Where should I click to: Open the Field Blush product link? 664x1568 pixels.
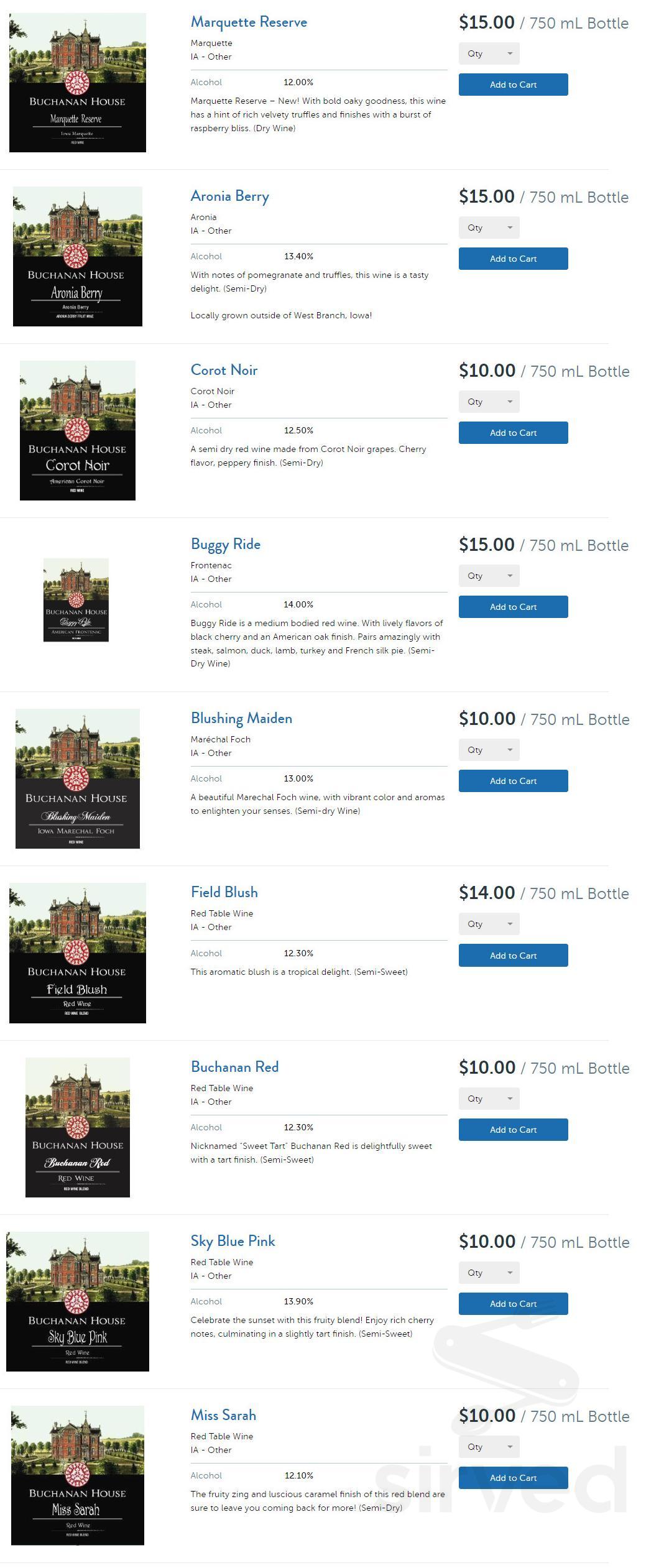tap(224, 892)
